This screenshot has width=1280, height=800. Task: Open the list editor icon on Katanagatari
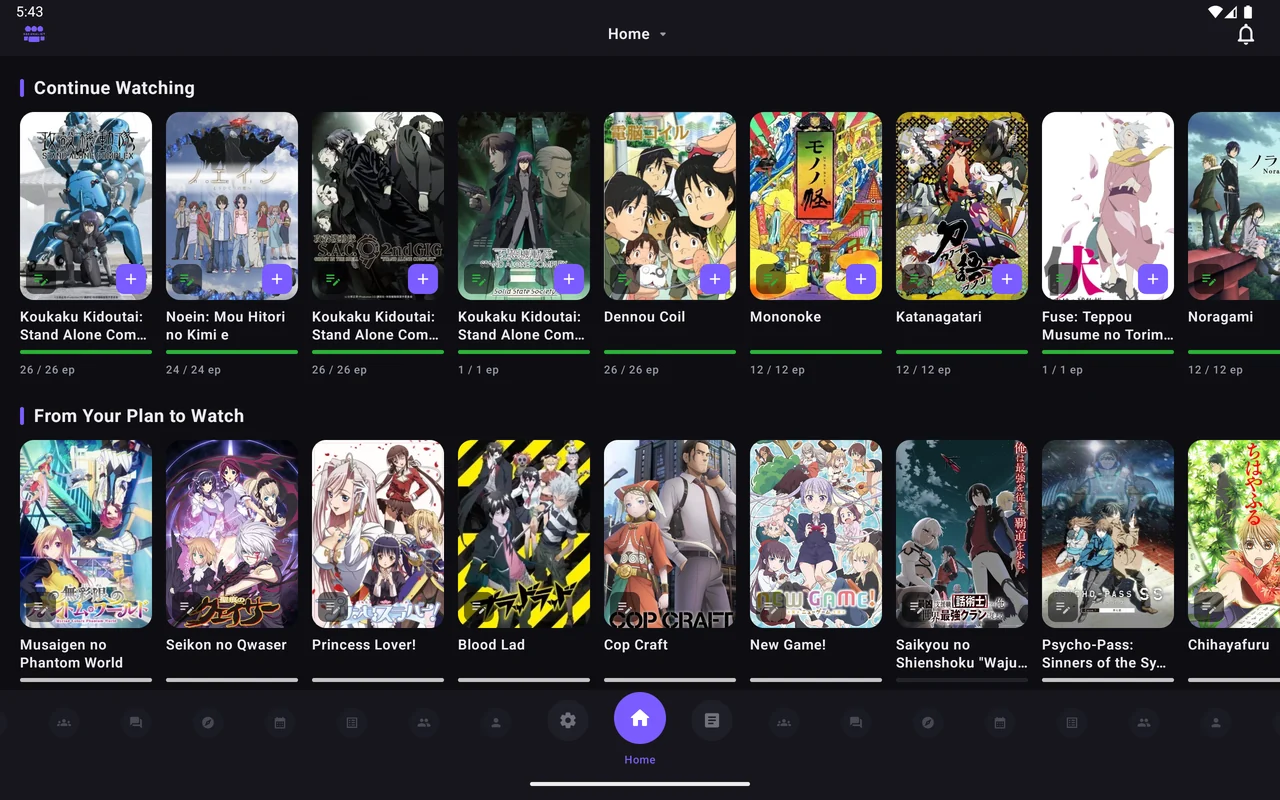point(916,279)
